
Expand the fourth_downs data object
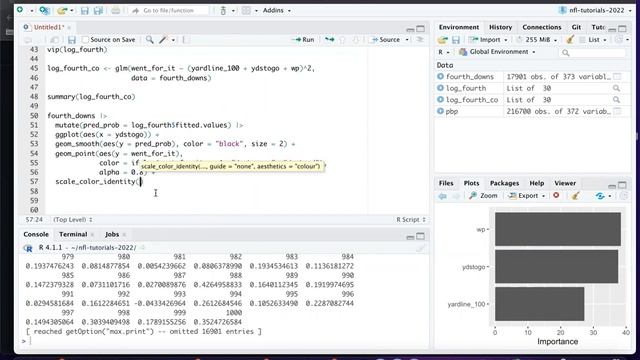coord(440,76)
